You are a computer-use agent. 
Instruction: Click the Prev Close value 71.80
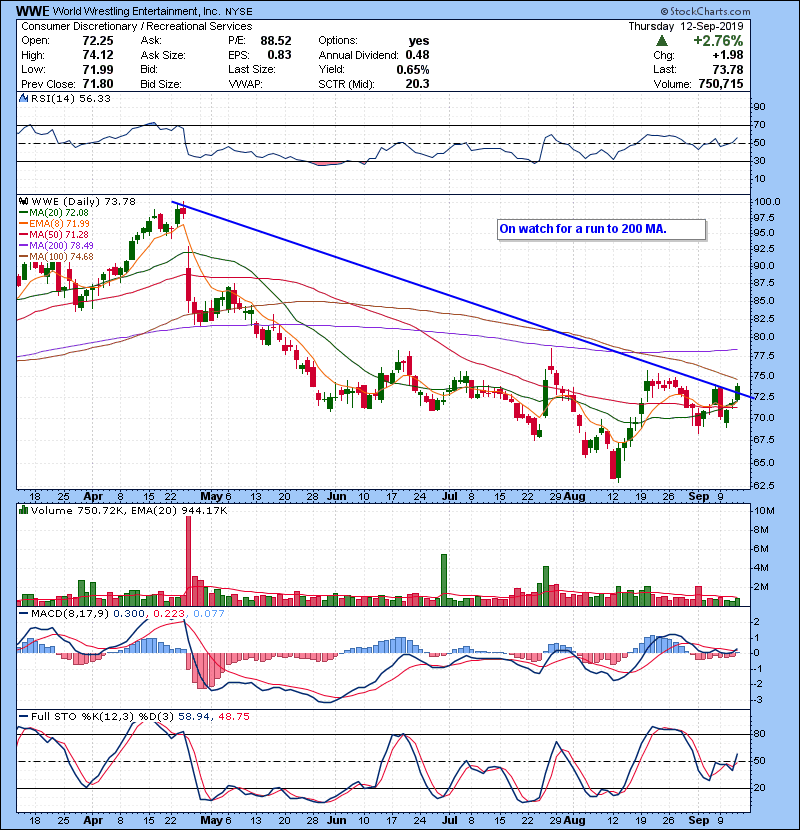click(x=98, y=84)
